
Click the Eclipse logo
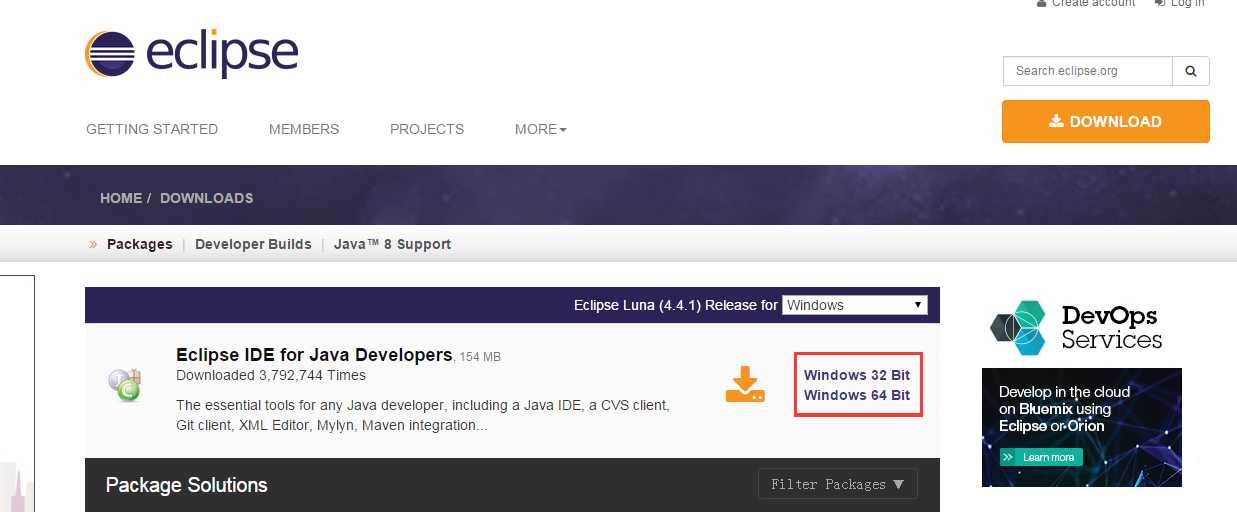(x=192, y=54)
